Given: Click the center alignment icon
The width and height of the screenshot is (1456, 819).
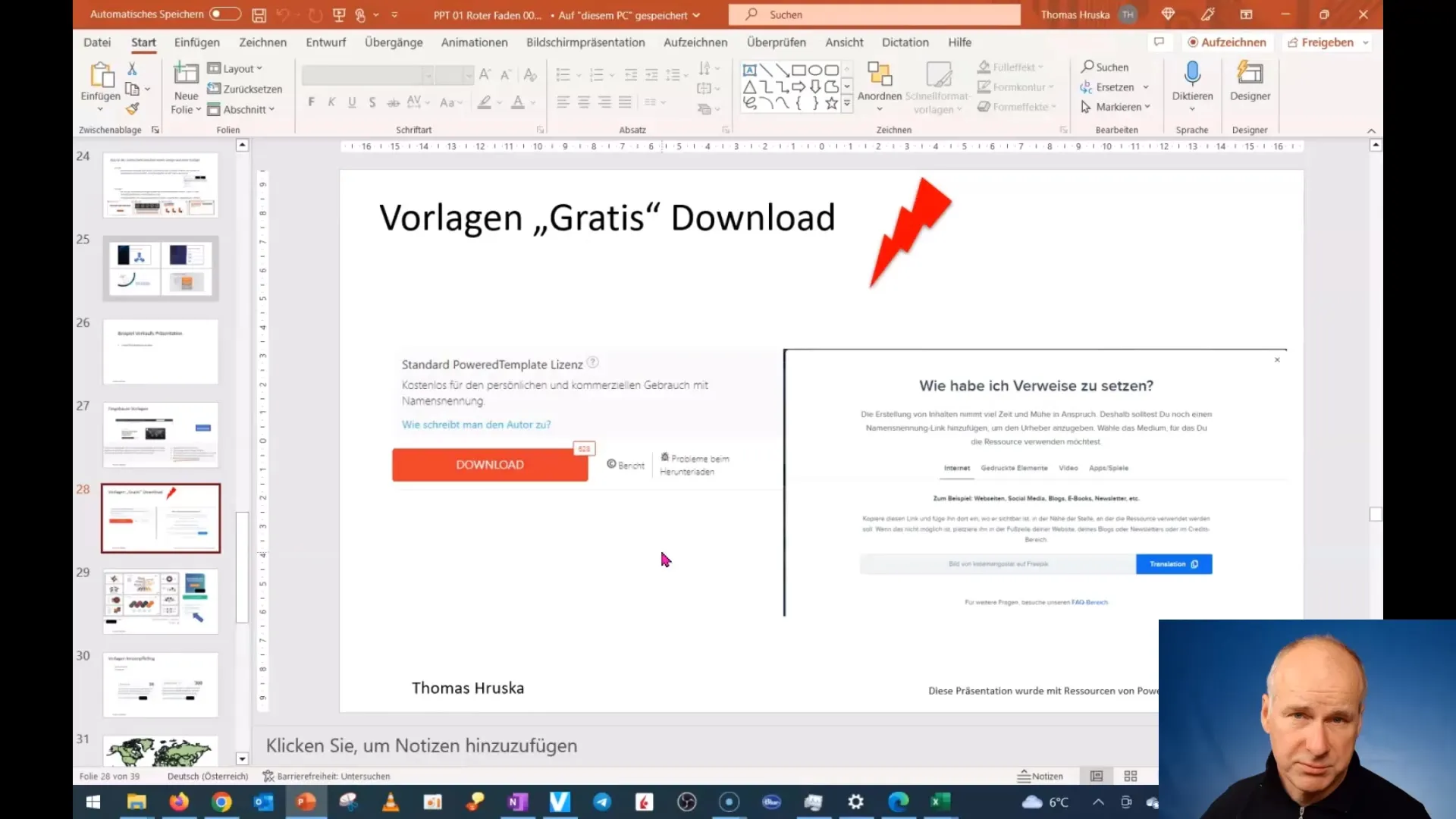Looking at the screenshot, I should (583, 102).
